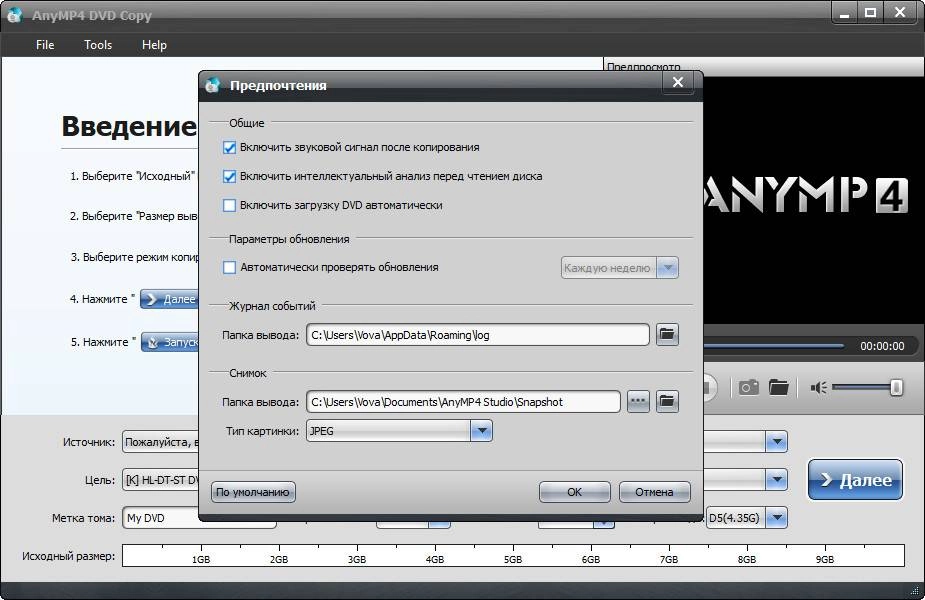
Task: Click the 'Введение' heading text
Action: 129,126
